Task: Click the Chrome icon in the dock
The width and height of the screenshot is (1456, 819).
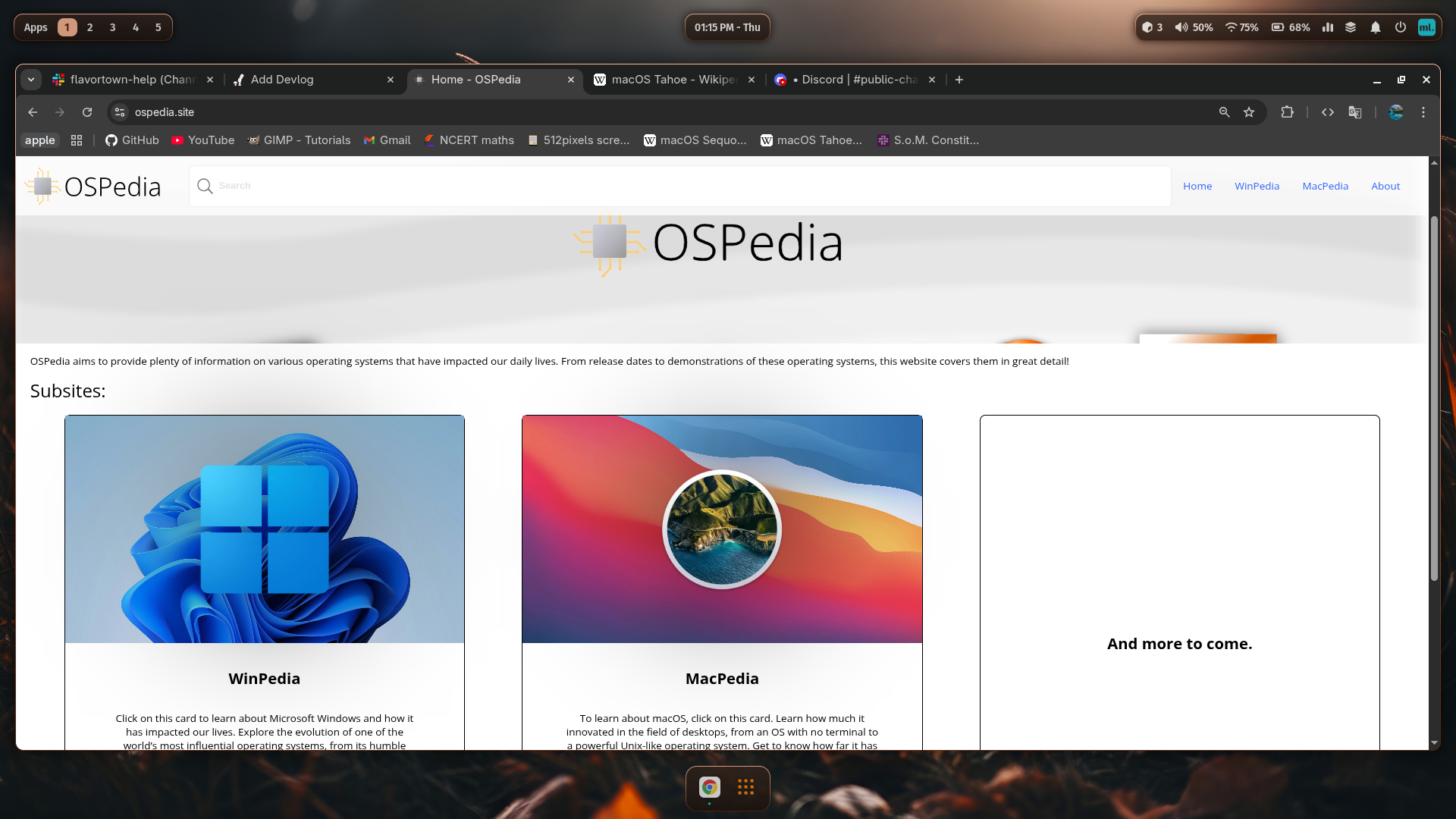Action: coord(710,787)
